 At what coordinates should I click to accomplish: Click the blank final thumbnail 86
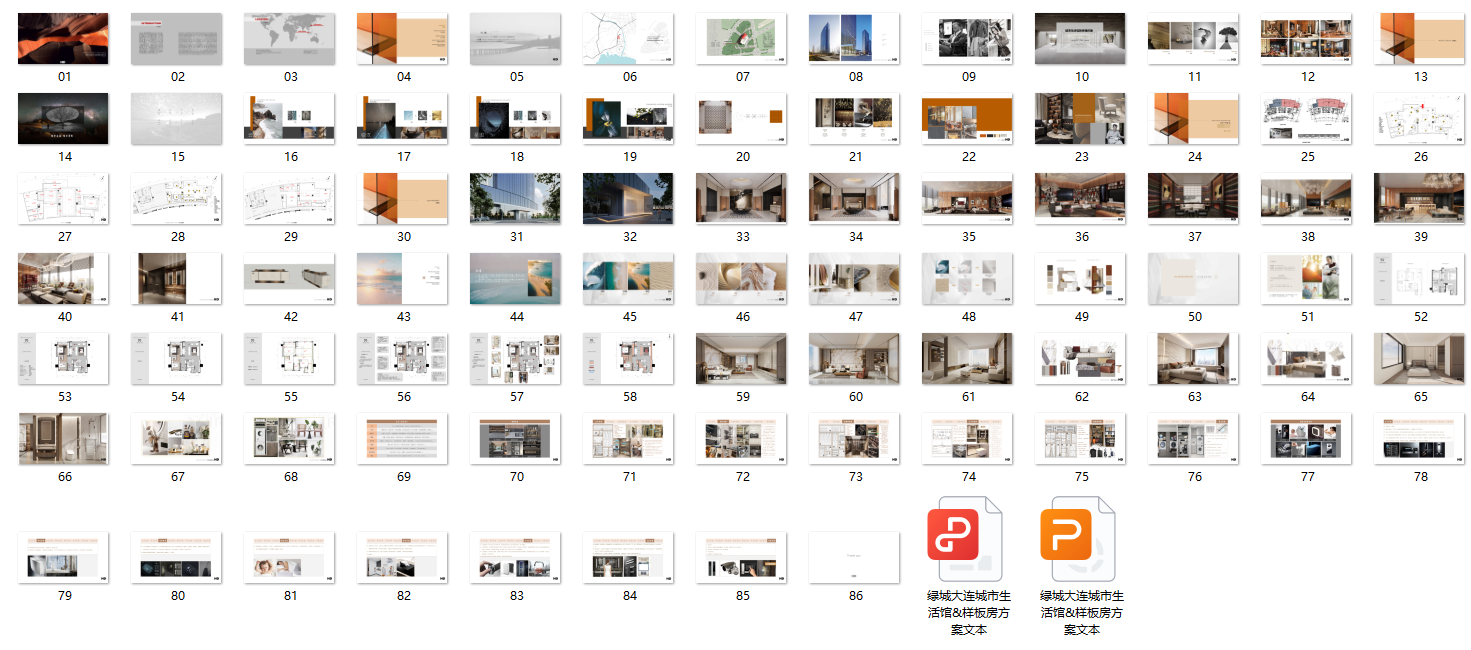point(855,558)
